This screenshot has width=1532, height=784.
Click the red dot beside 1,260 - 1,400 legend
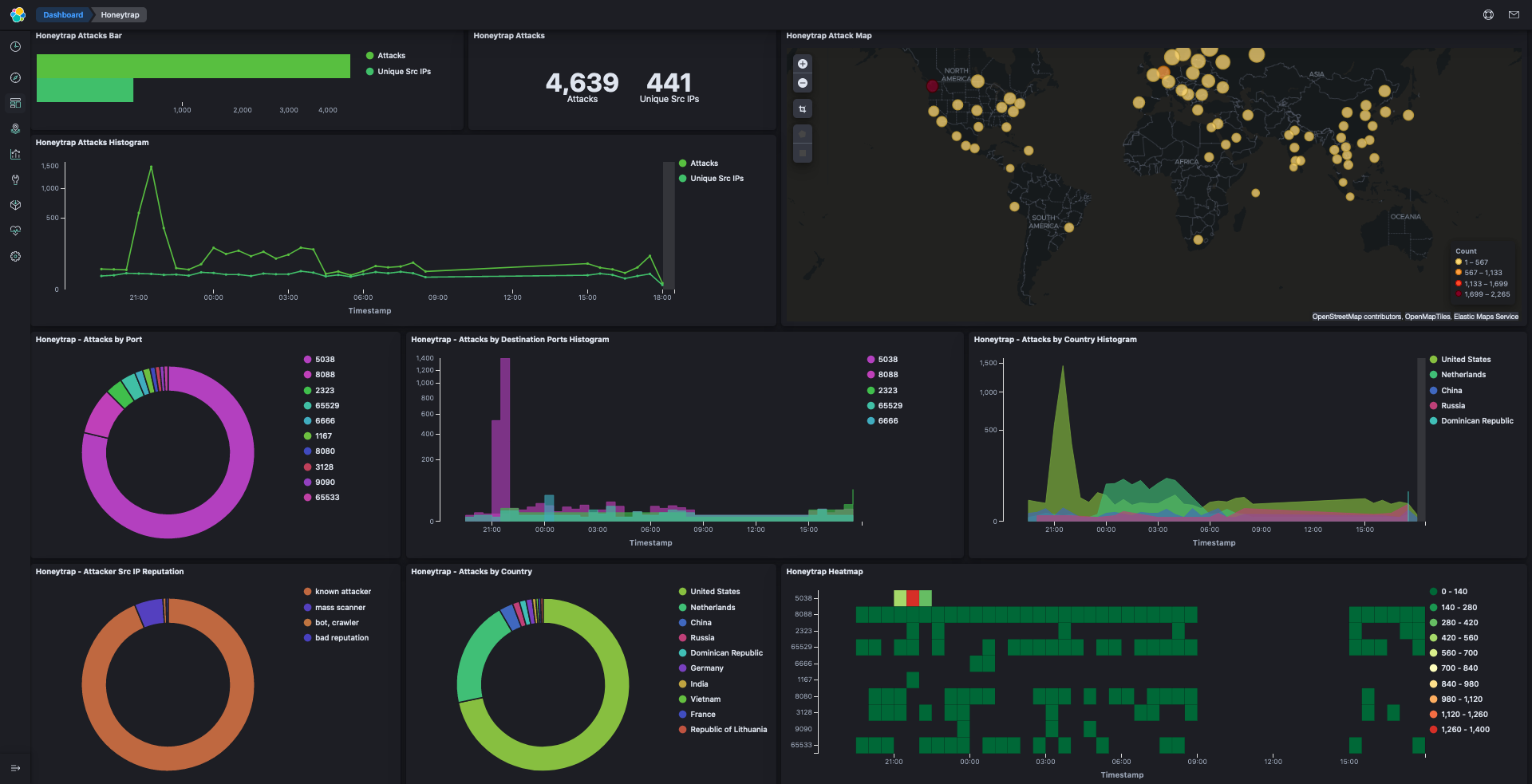[x=1433, y=730]
